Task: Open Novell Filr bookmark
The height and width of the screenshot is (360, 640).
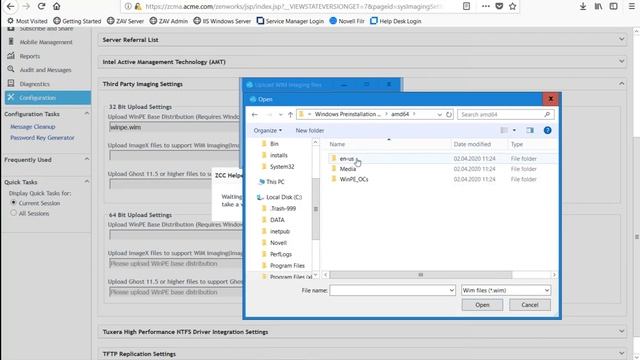Action: tap(347, 21)
